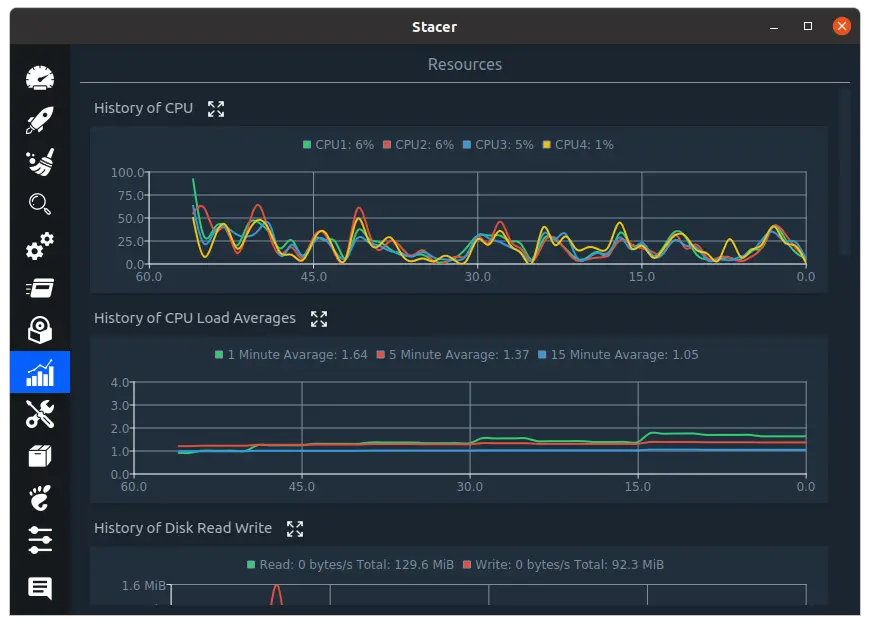Viewport: 870px width, 625px height.
Task: Click '1 Minute Avarage: 1.64' legend text
Action: (297, 355)
